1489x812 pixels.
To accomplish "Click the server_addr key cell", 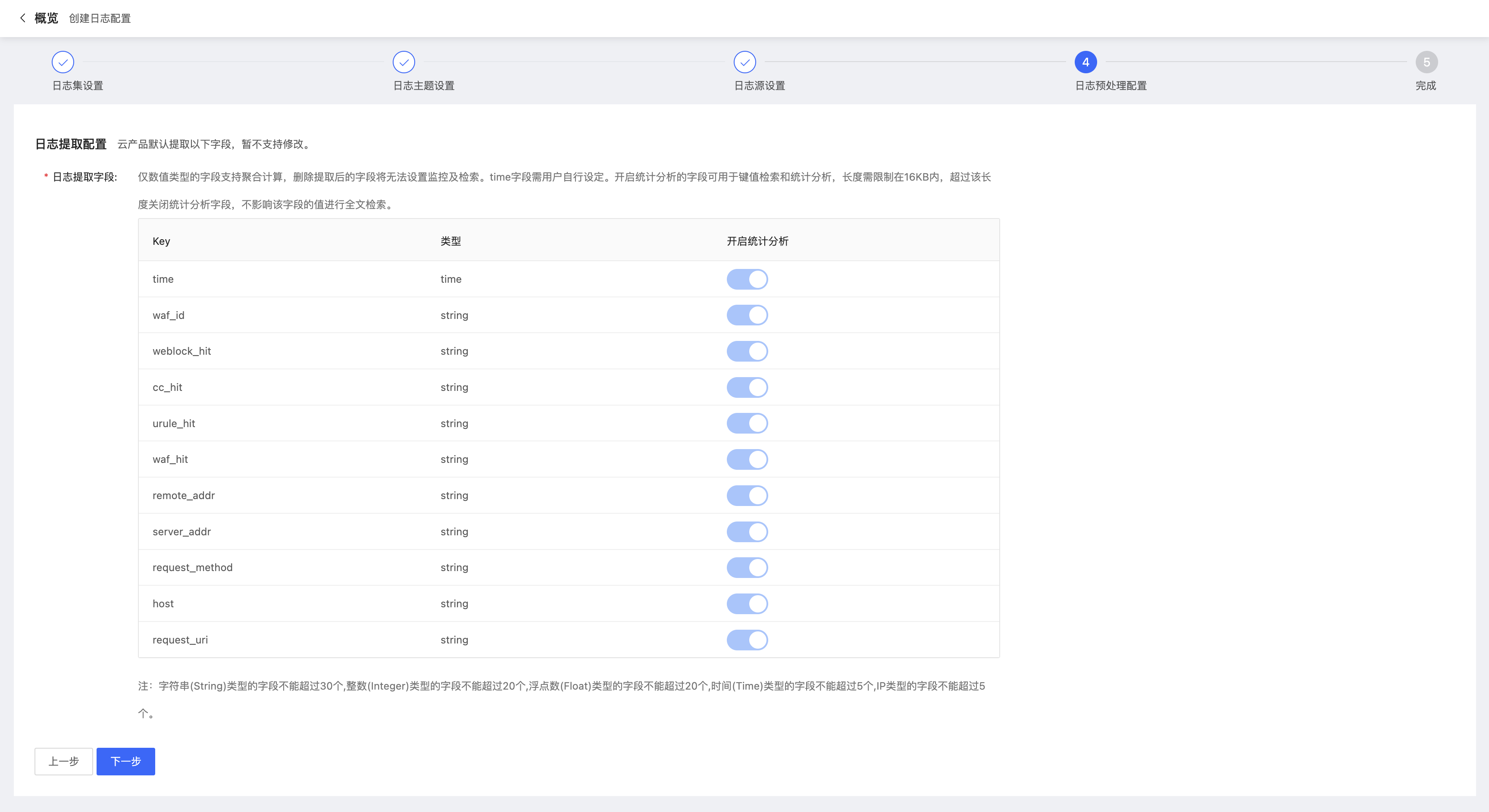I will (x=181, y=532).
